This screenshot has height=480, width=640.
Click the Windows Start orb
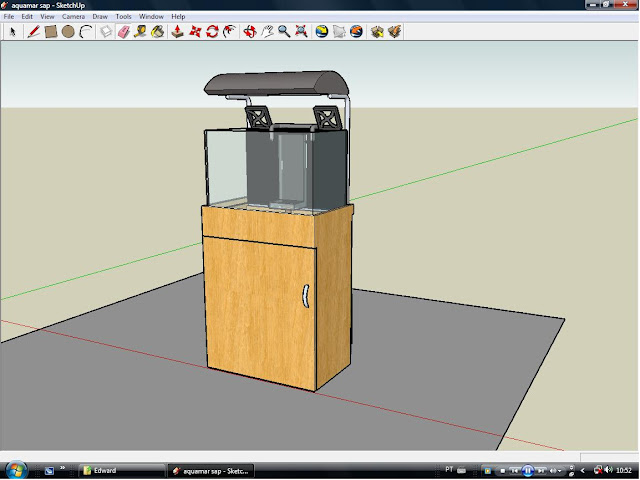16,470
